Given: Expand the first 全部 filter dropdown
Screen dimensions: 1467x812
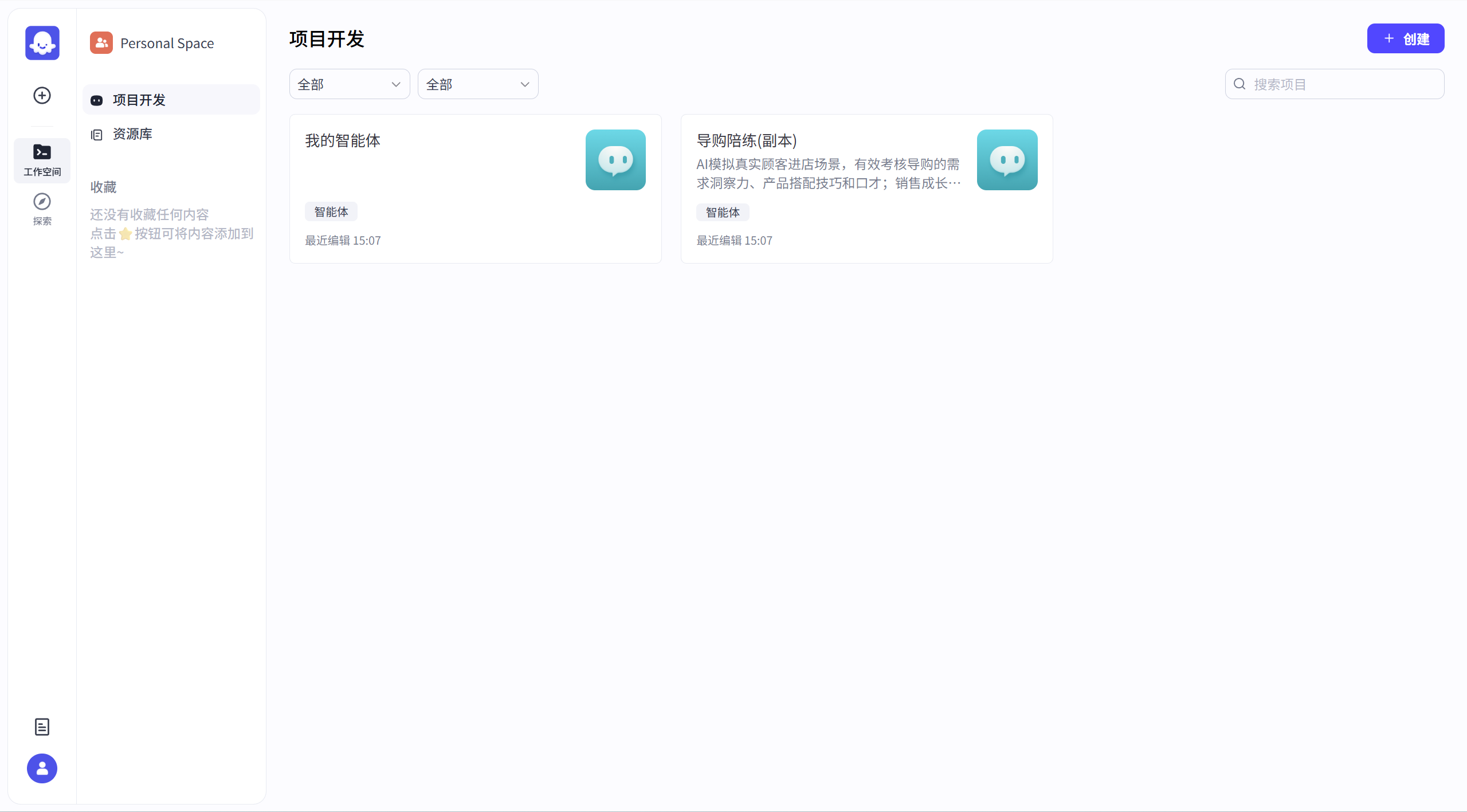Looking at the screenshot, I should coord(350,84).
